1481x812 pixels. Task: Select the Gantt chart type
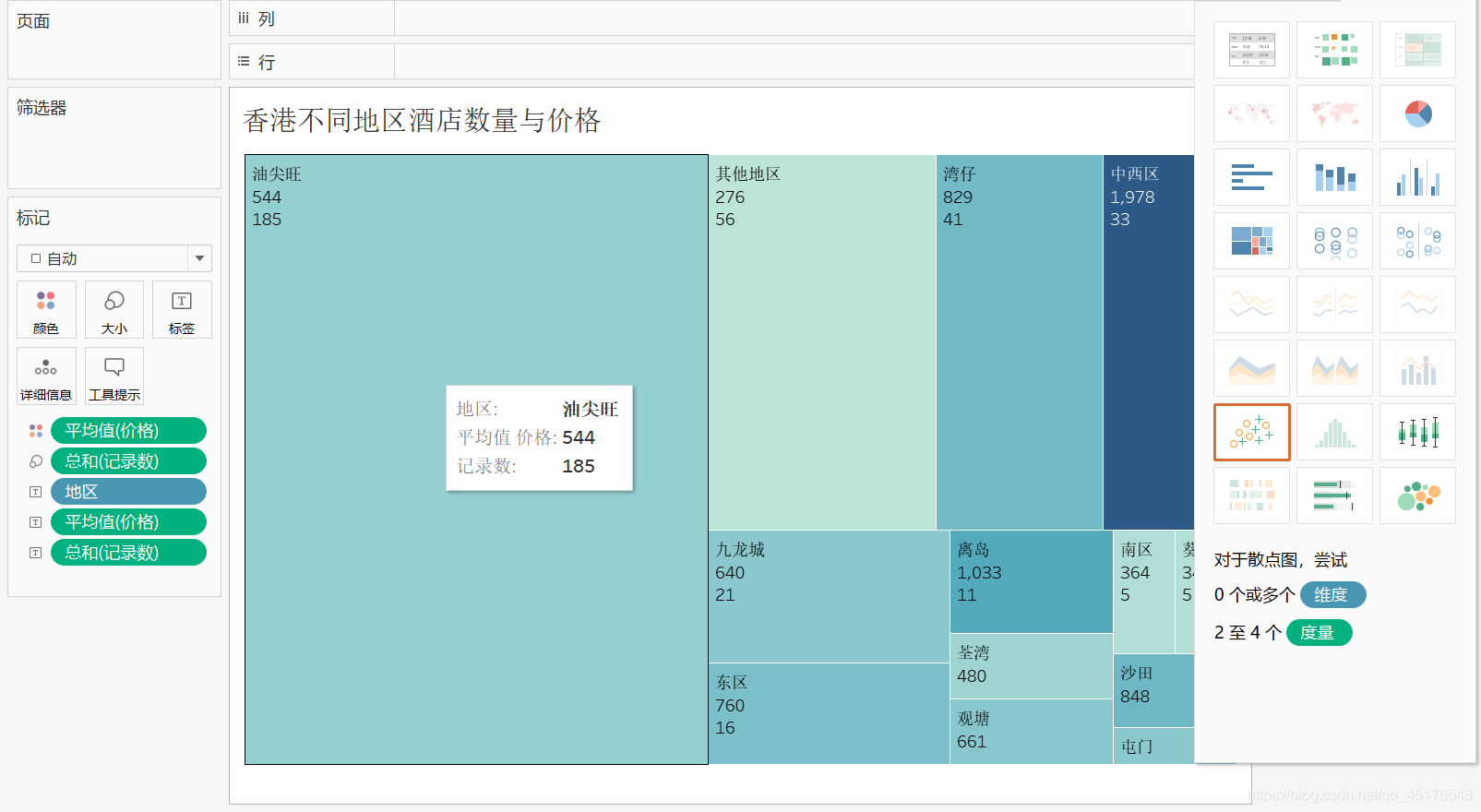tap(1251, 496)
